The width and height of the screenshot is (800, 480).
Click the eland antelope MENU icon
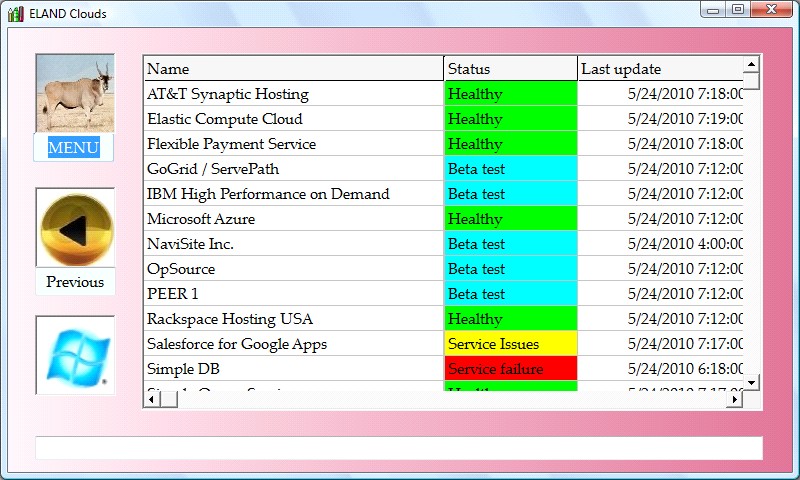(x=75, y=93)
